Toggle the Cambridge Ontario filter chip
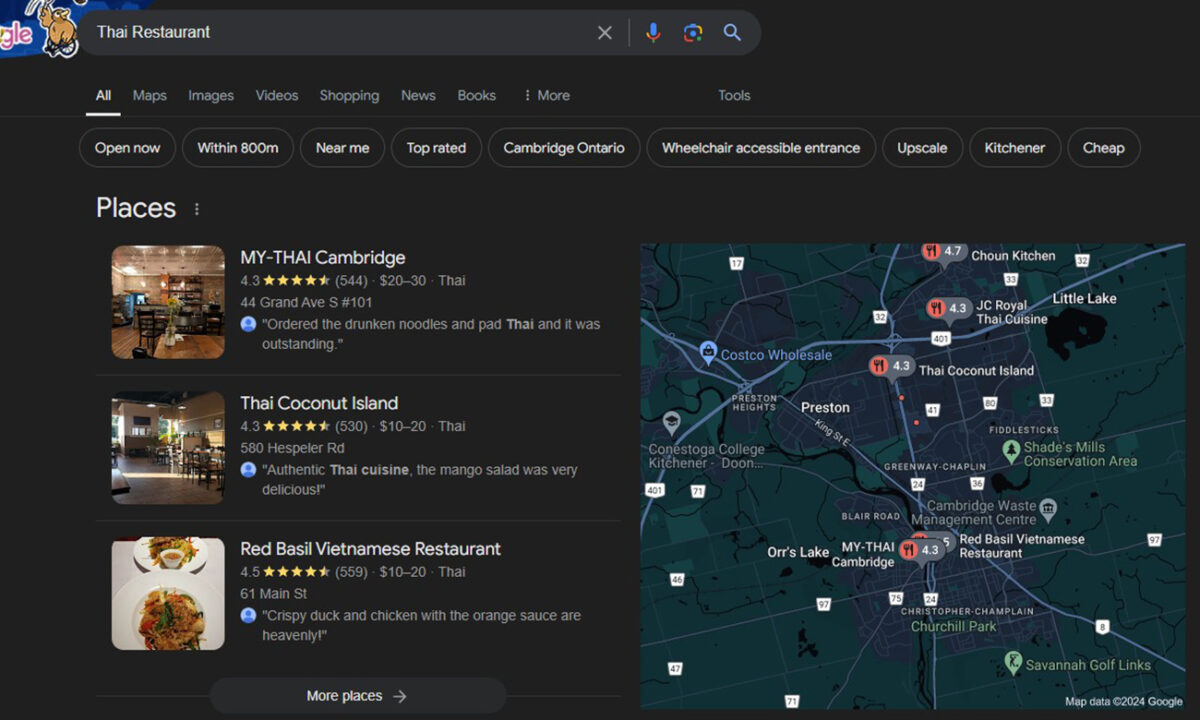The height and width of the screenshot is (720, 1200). coord(564,148)
